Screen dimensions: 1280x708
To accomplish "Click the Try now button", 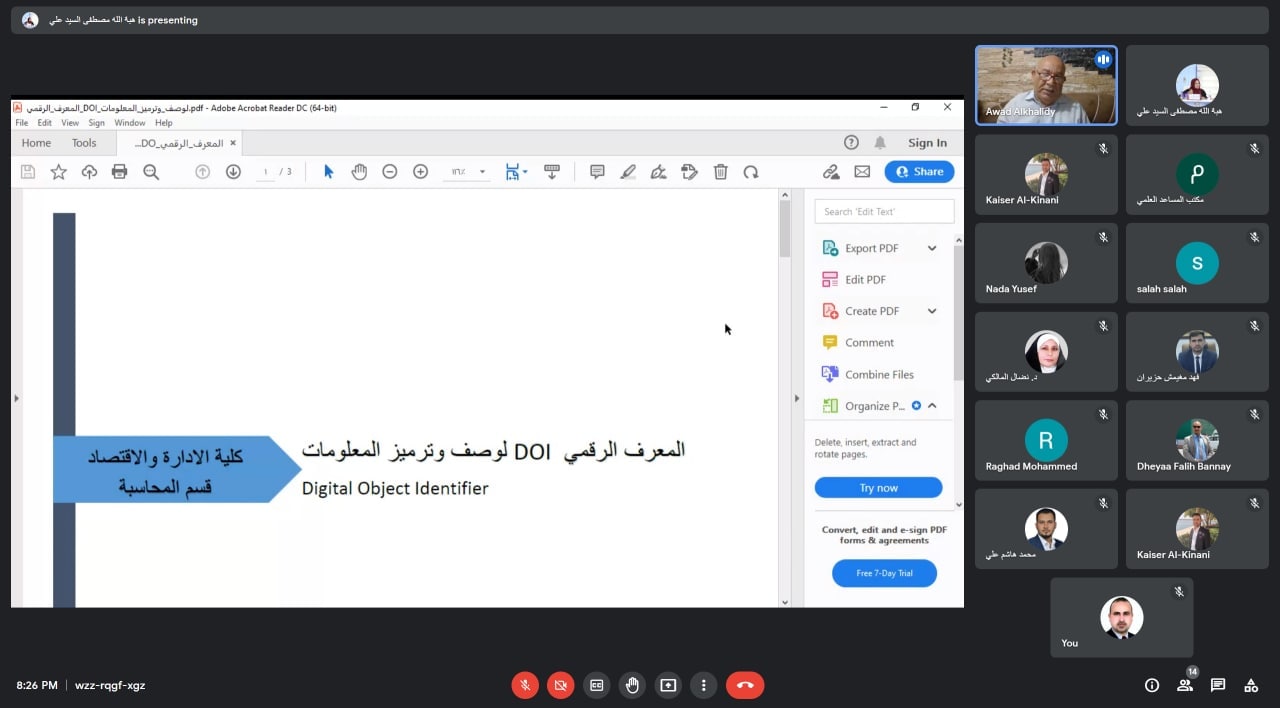I will (878, 488).
